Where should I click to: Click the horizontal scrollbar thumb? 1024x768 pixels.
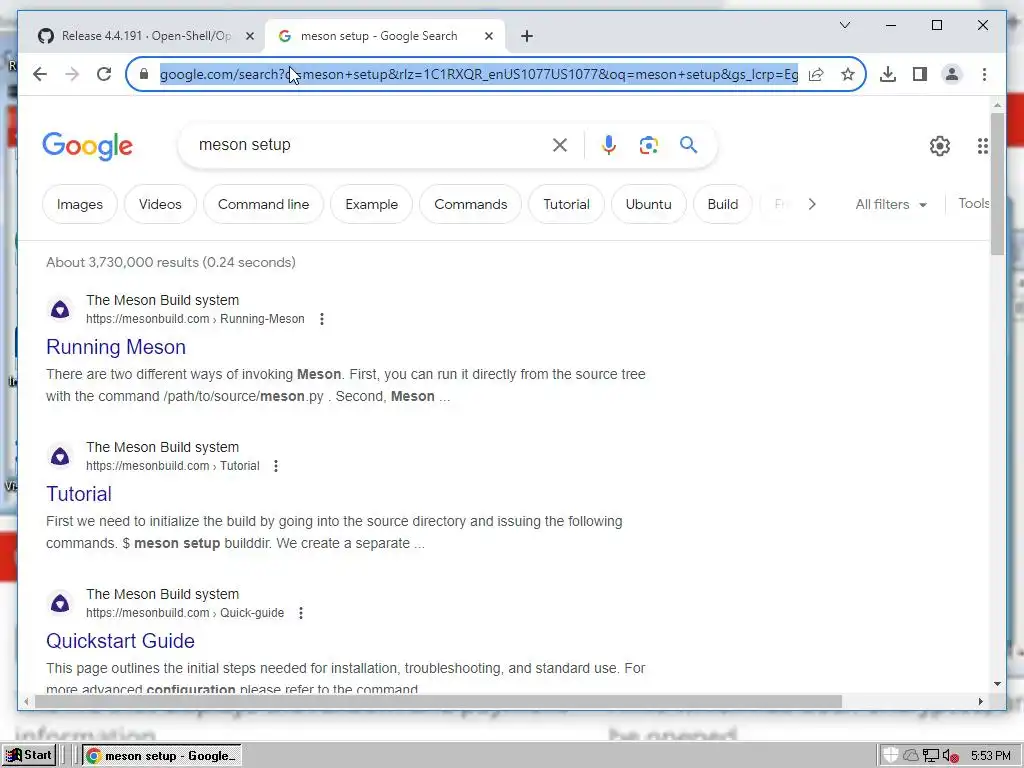pos(438,701)
